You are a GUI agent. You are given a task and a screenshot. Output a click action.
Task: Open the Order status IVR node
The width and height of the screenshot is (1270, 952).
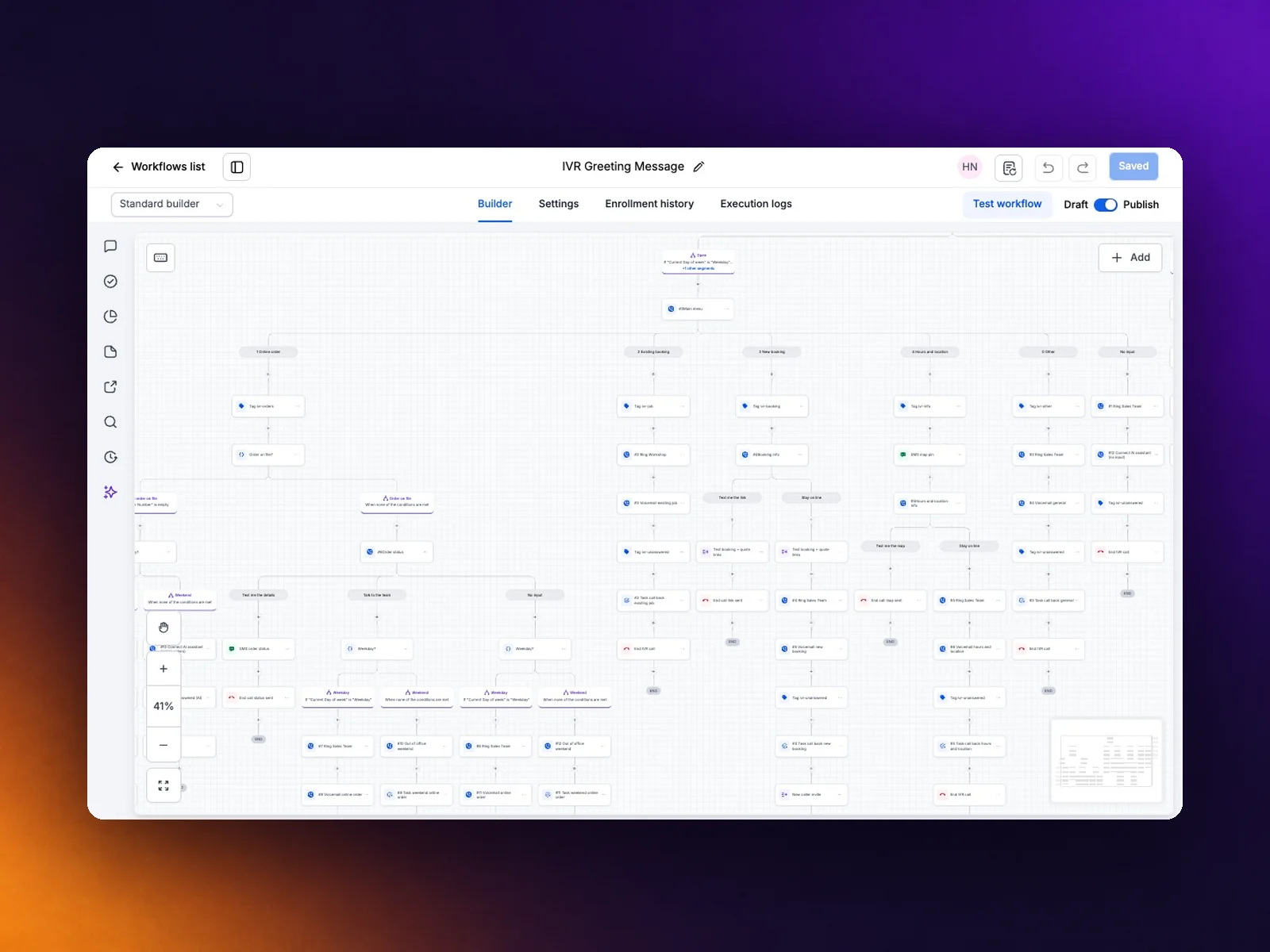tap(397, 552)
